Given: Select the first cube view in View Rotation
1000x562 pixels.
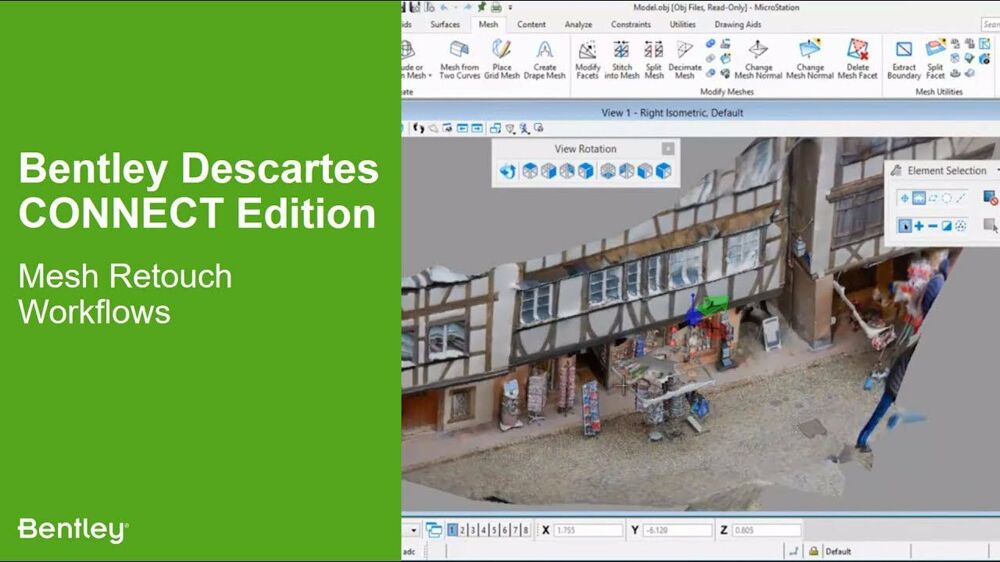Looking at the screenshot, I should [530, 171].
